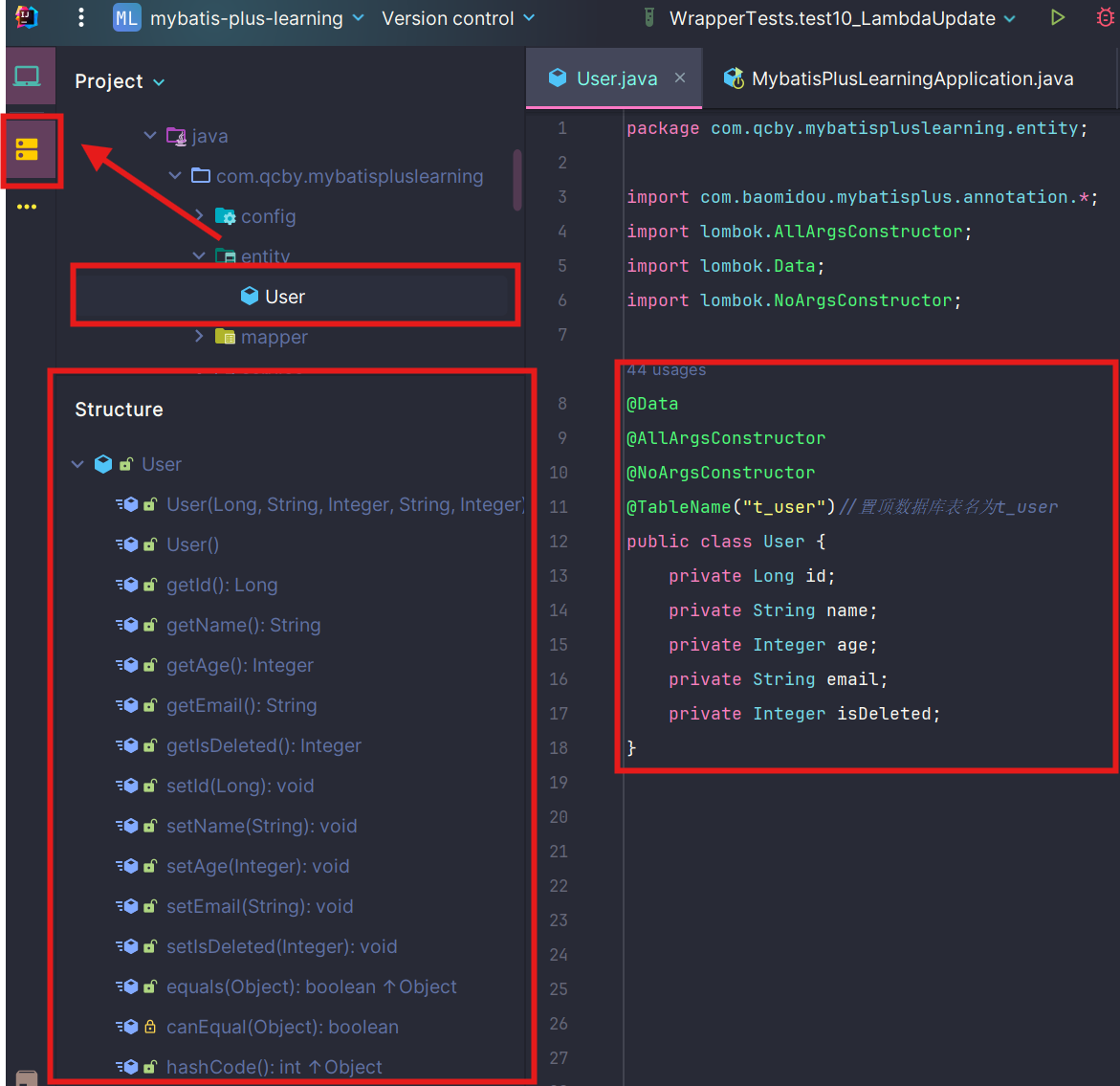The width and height of the screenshot is (1120, 1086).
Task: Click the method icon beside getId()
Action: 127,586
